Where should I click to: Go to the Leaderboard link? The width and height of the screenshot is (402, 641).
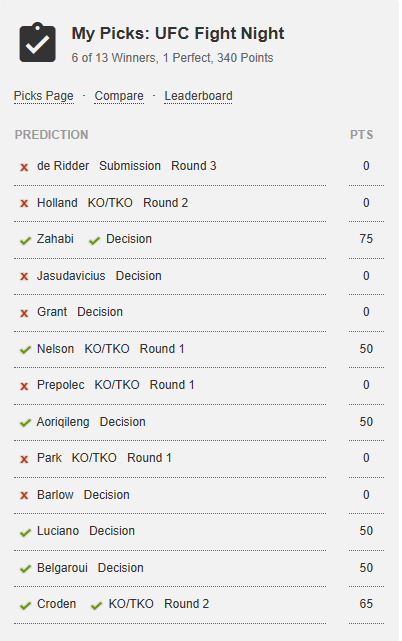[x=198, y=96]
